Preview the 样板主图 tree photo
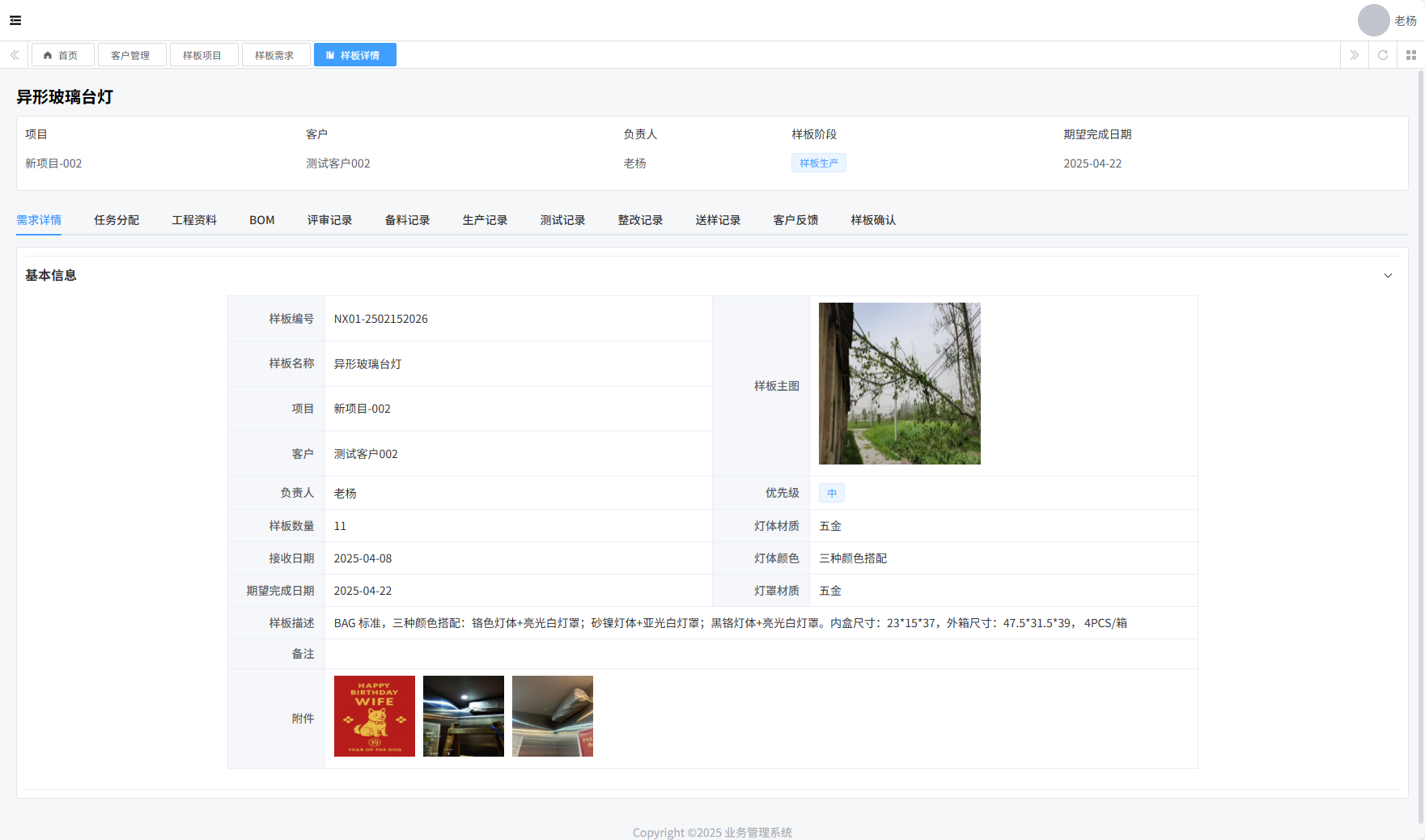The image size is (1425, 840). click(x=899, y=384)
